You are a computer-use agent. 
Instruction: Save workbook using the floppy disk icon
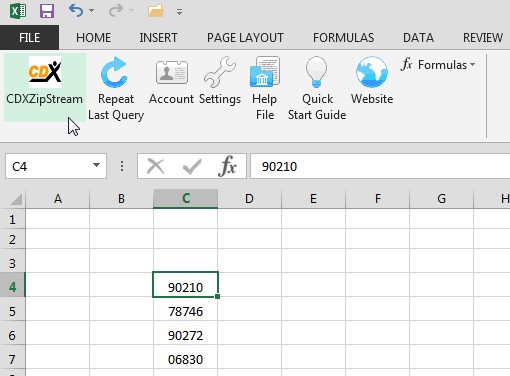[x=47, y=11]
